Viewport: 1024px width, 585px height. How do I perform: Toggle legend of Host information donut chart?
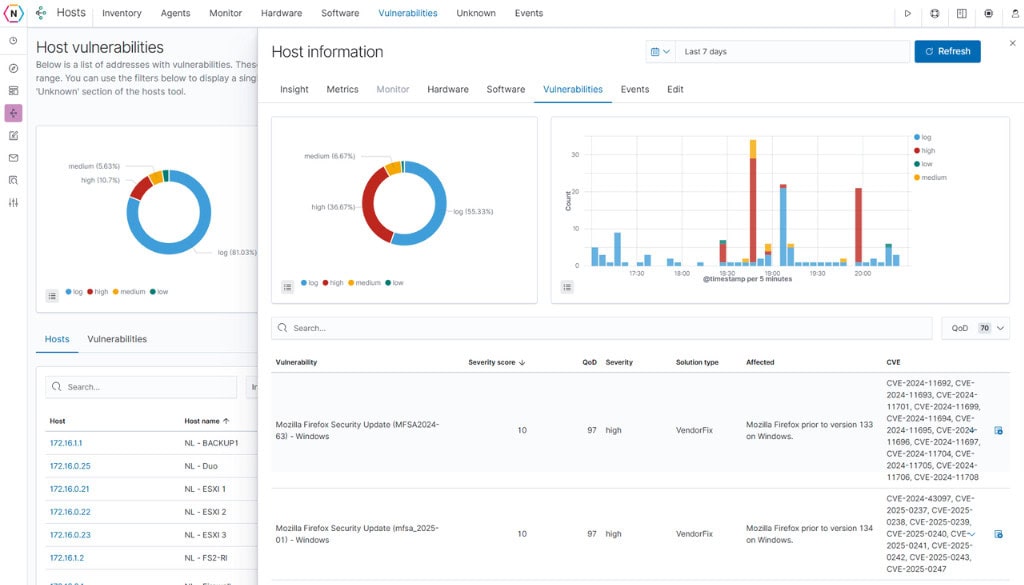(x=287, y=287)
